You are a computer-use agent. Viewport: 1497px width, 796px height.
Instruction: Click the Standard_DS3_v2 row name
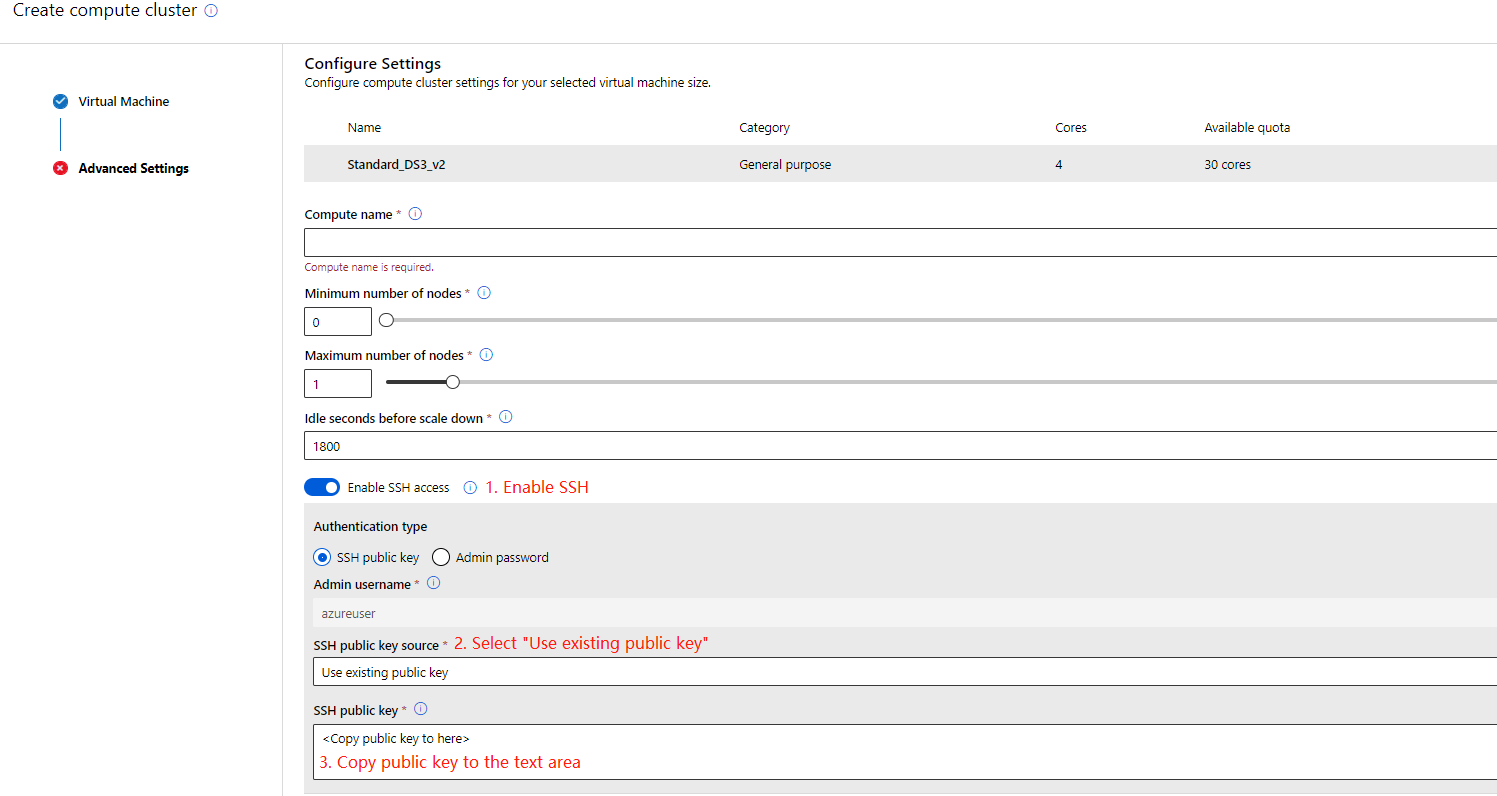pyautogui.click(x=396, y=165)
